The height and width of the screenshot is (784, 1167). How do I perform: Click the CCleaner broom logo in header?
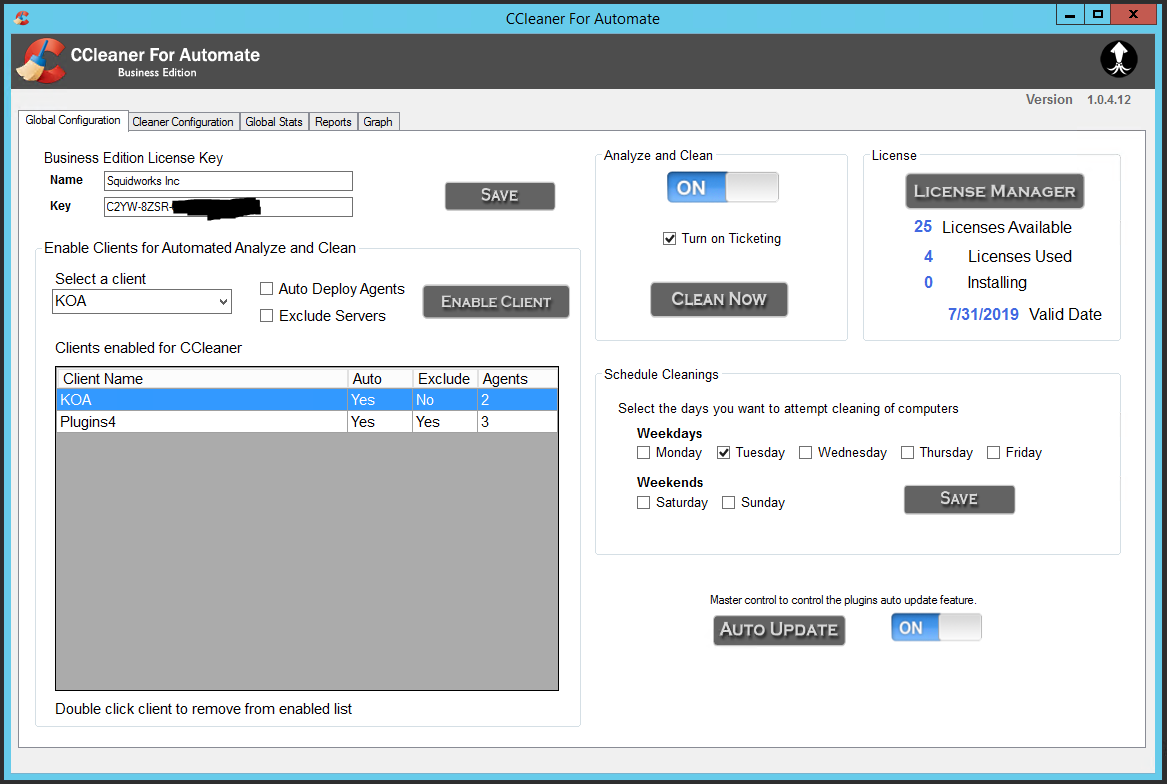click(41, 61)
